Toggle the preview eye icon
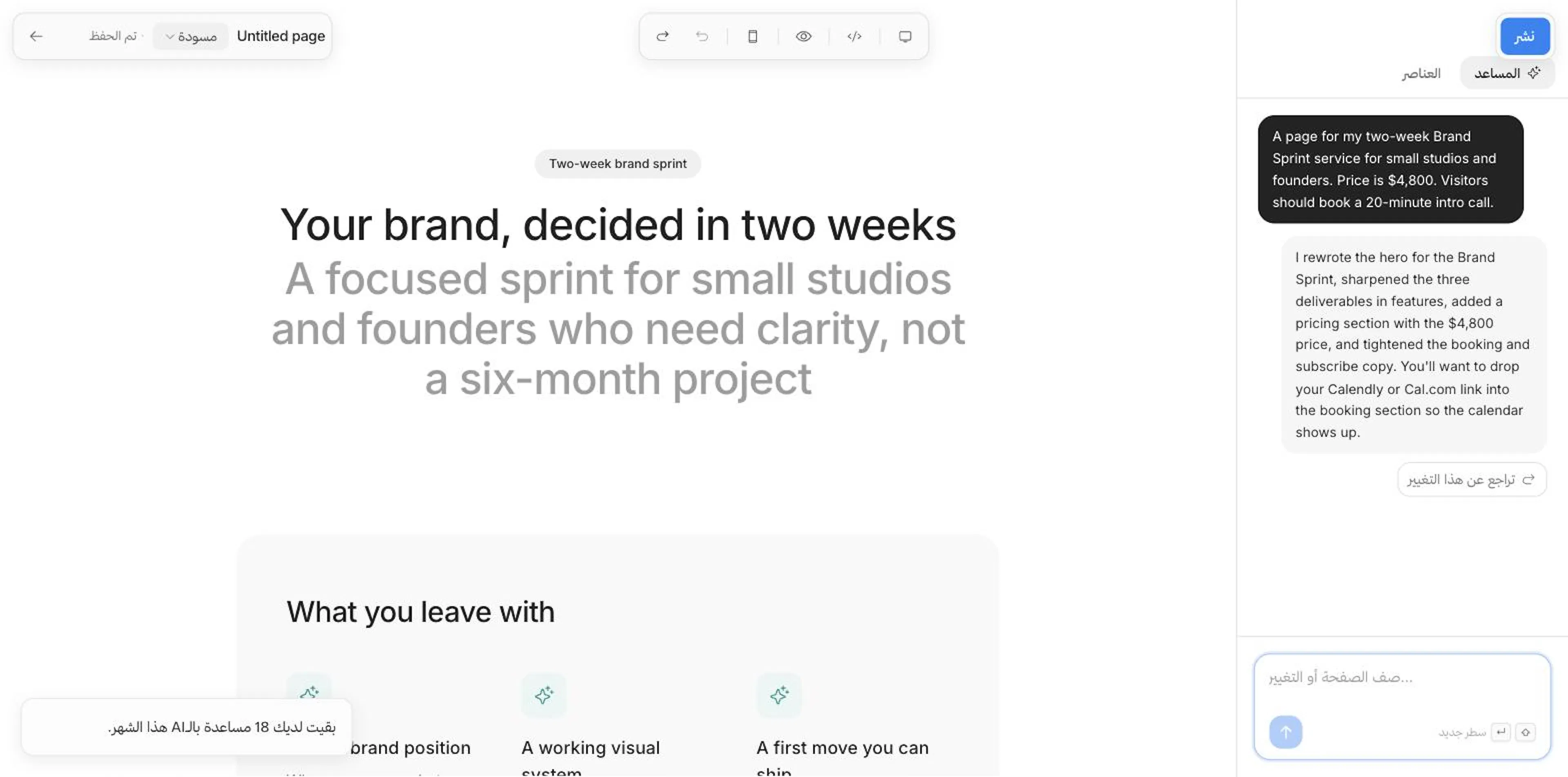Viewport: 1568px width, 777px height. pyautogui.click(x=804, y=36)
